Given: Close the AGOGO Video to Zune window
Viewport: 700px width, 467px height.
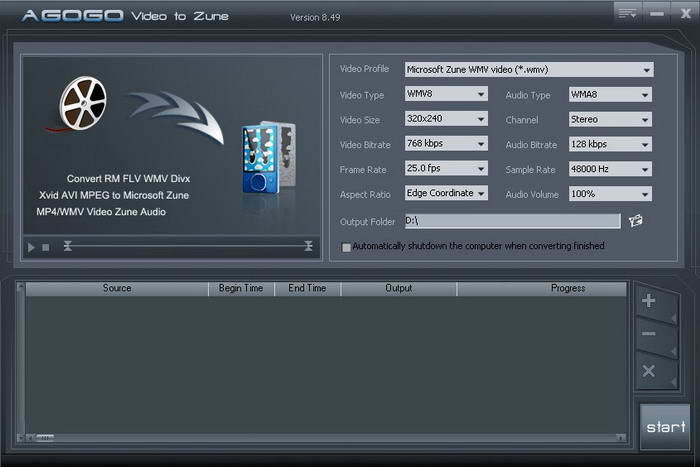Looking at the screenshot, I should click(685, 14).
